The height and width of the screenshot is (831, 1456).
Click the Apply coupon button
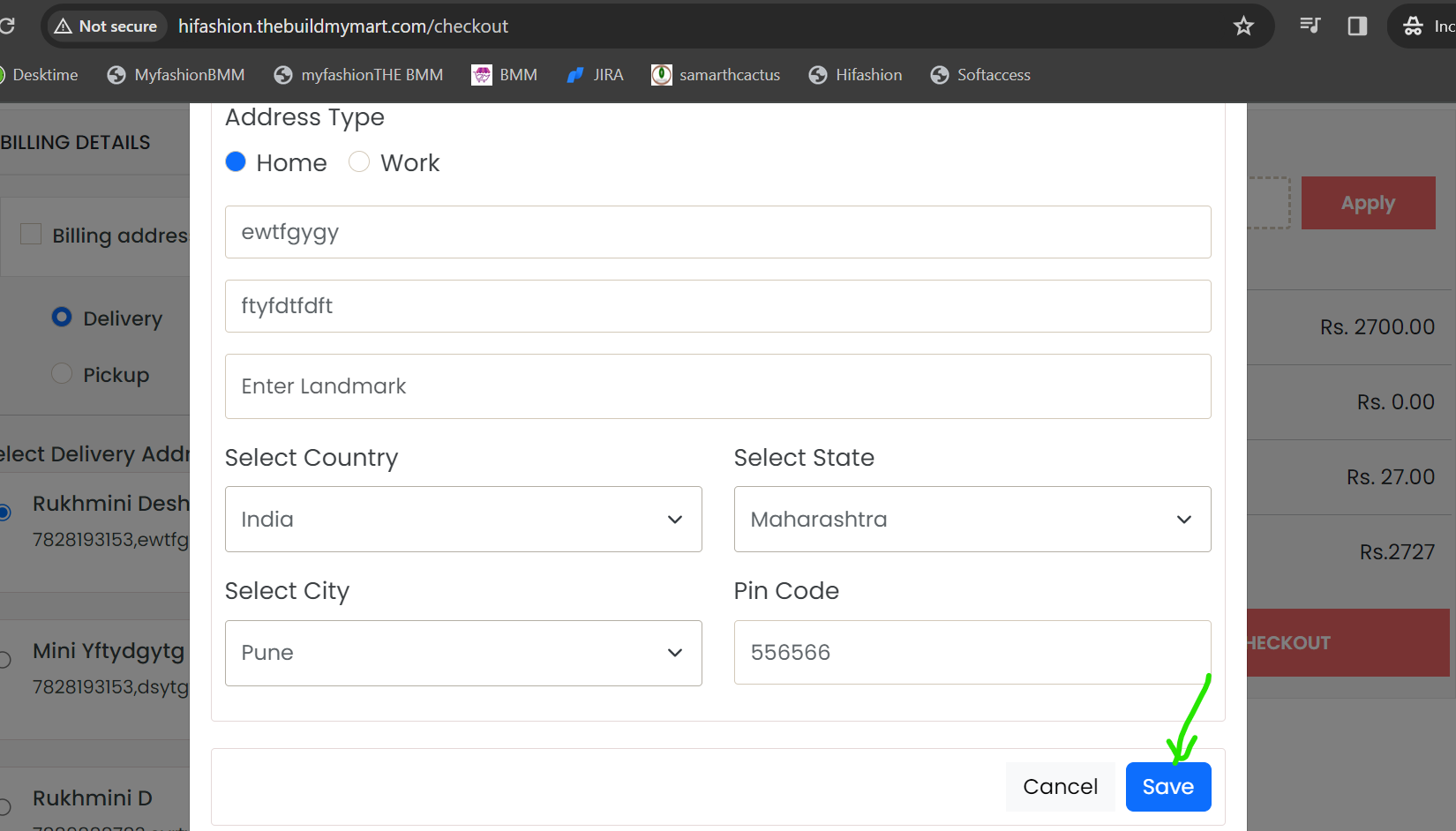pos(1368,203)
